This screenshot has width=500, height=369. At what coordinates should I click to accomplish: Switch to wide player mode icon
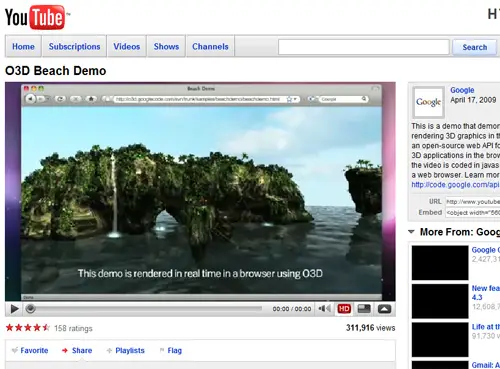coord(364,309)
